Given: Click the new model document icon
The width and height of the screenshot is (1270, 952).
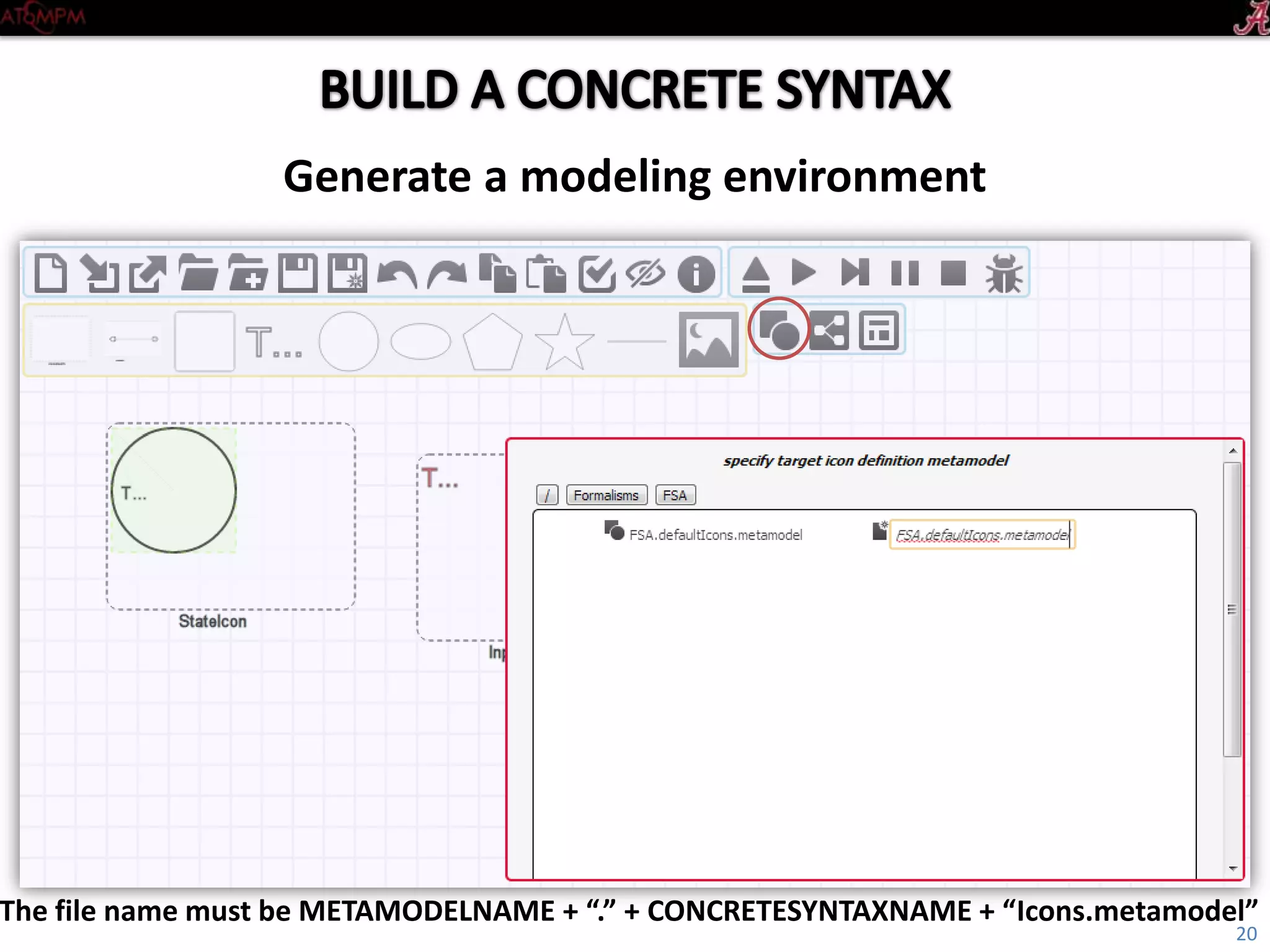Looking at the screenshot, I should click(50, 273).
